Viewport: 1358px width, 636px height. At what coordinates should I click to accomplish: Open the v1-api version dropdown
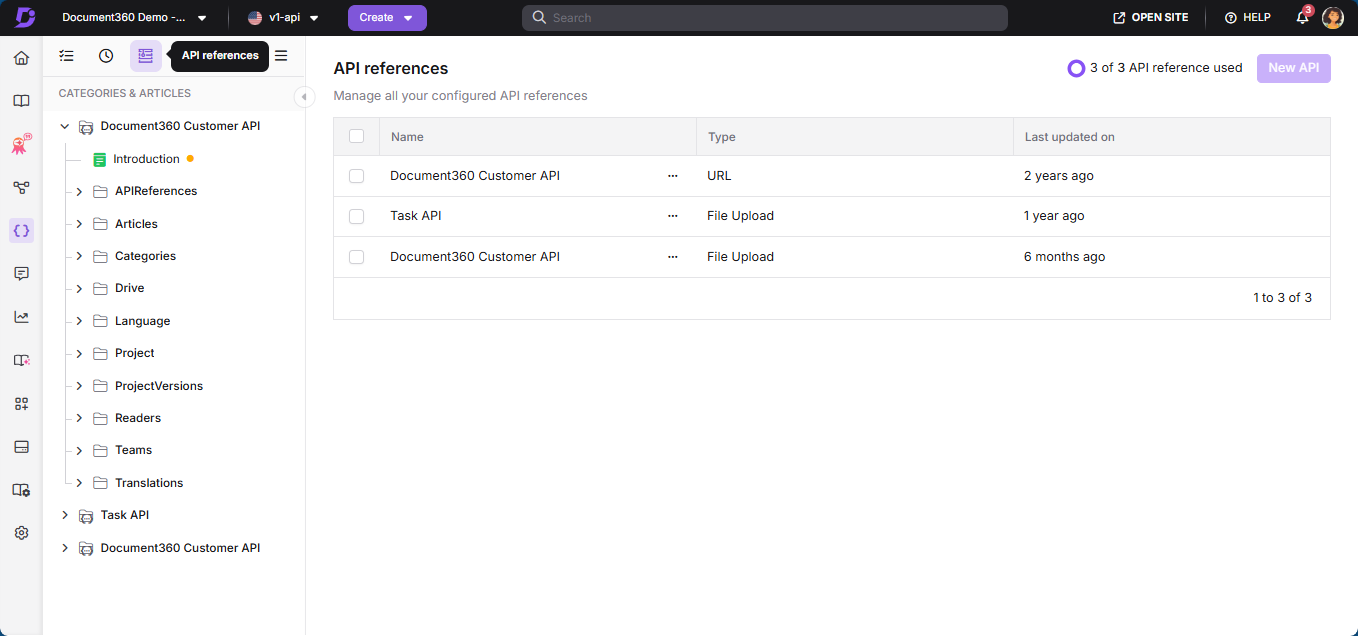(x=283, y=18)
